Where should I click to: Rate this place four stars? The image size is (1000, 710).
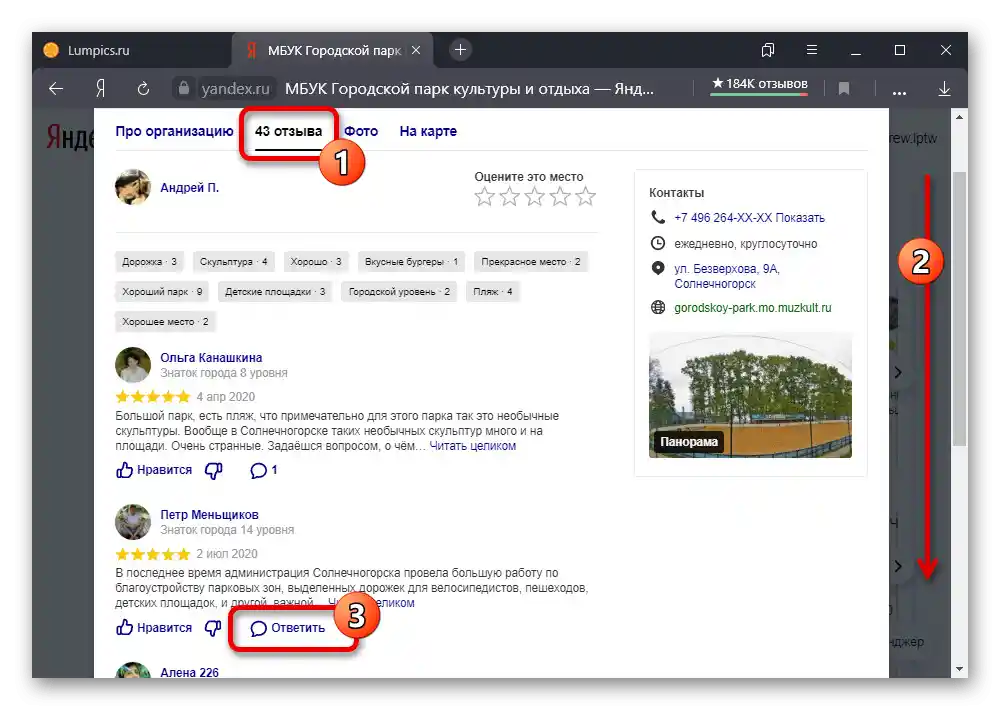[560, 196]
